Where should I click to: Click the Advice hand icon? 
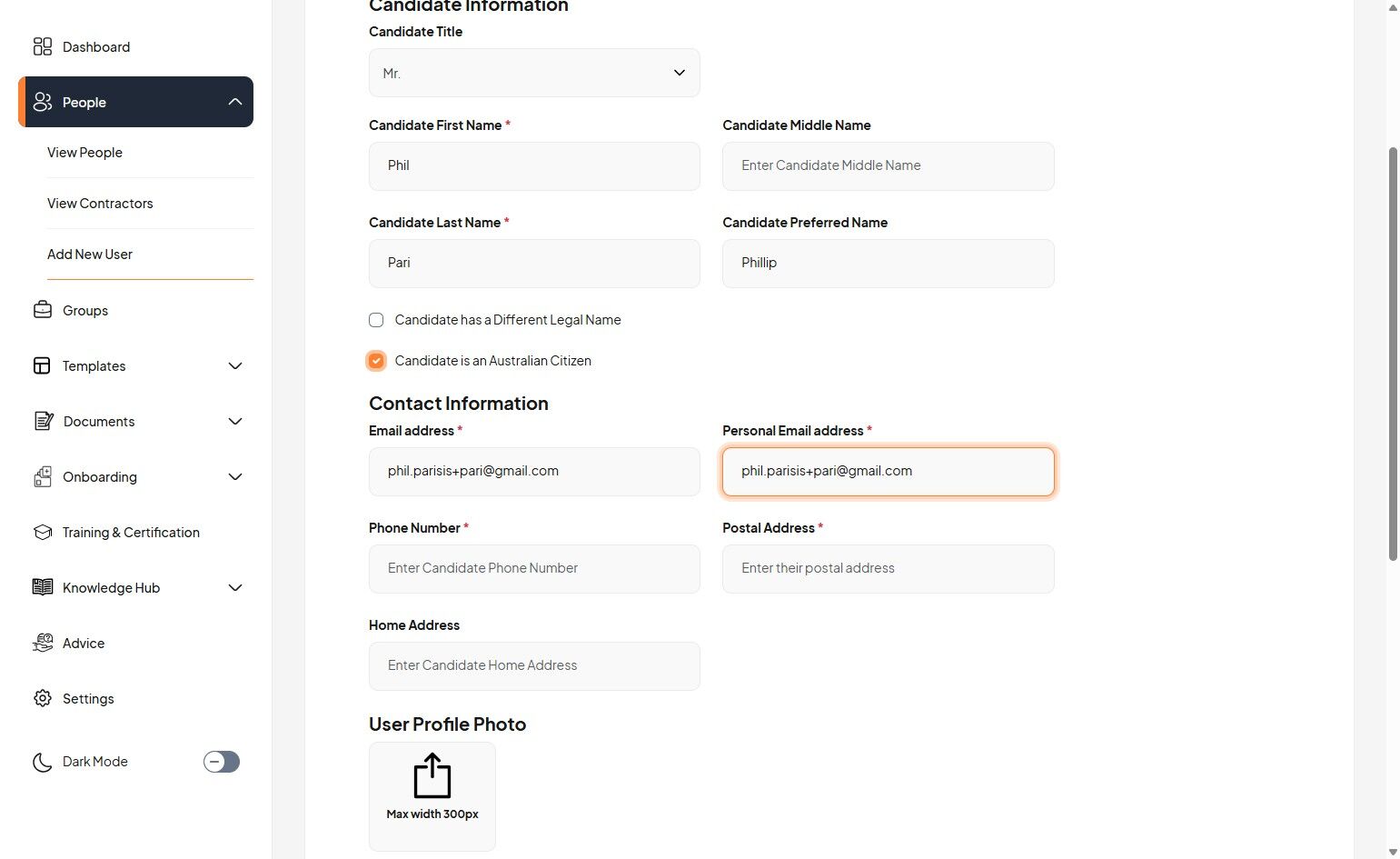[43, 643]
